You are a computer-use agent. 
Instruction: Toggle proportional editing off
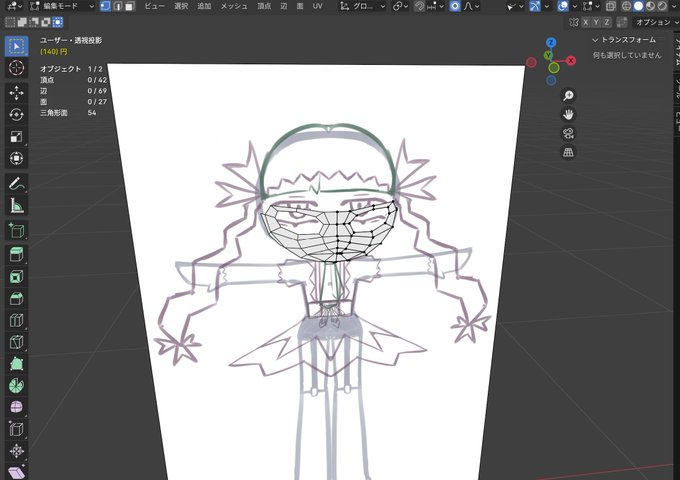[x=455, y=6]
